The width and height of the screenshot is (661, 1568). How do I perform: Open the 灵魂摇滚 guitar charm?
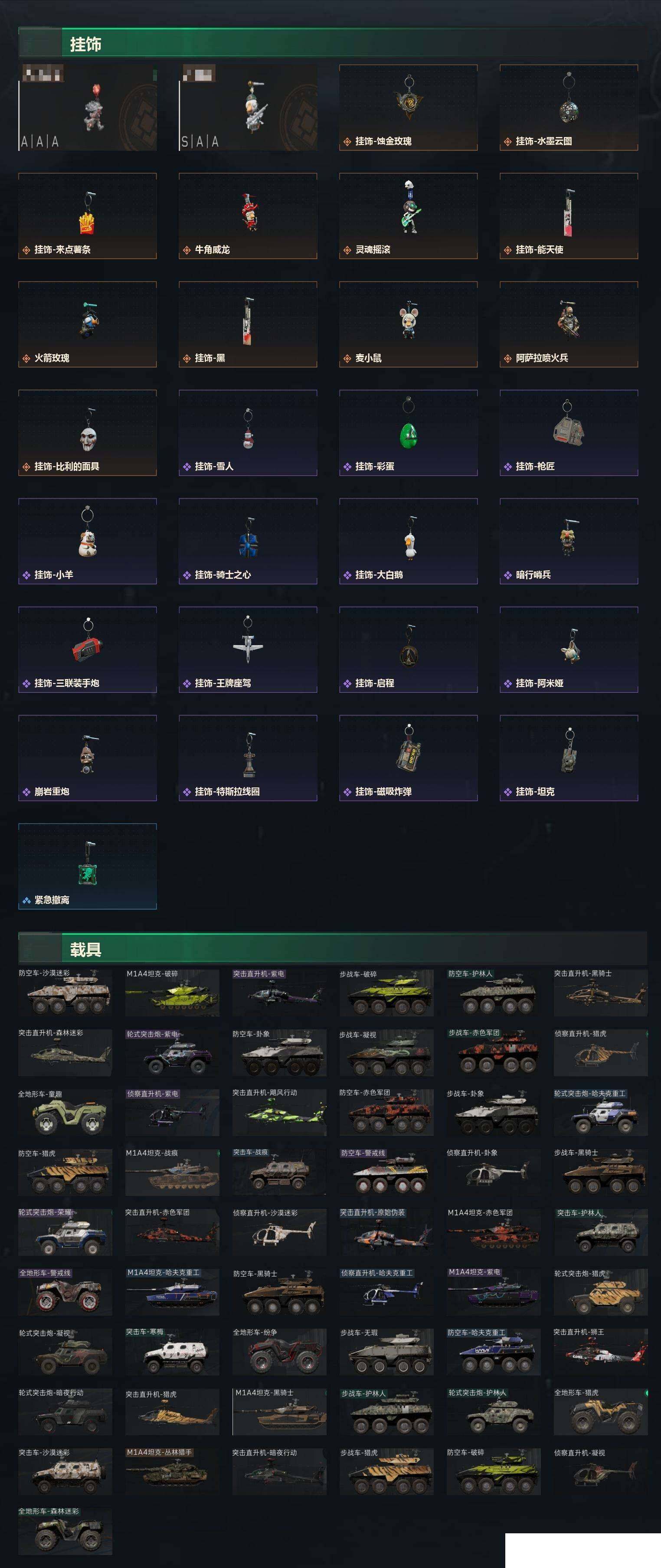pos(408,216)
